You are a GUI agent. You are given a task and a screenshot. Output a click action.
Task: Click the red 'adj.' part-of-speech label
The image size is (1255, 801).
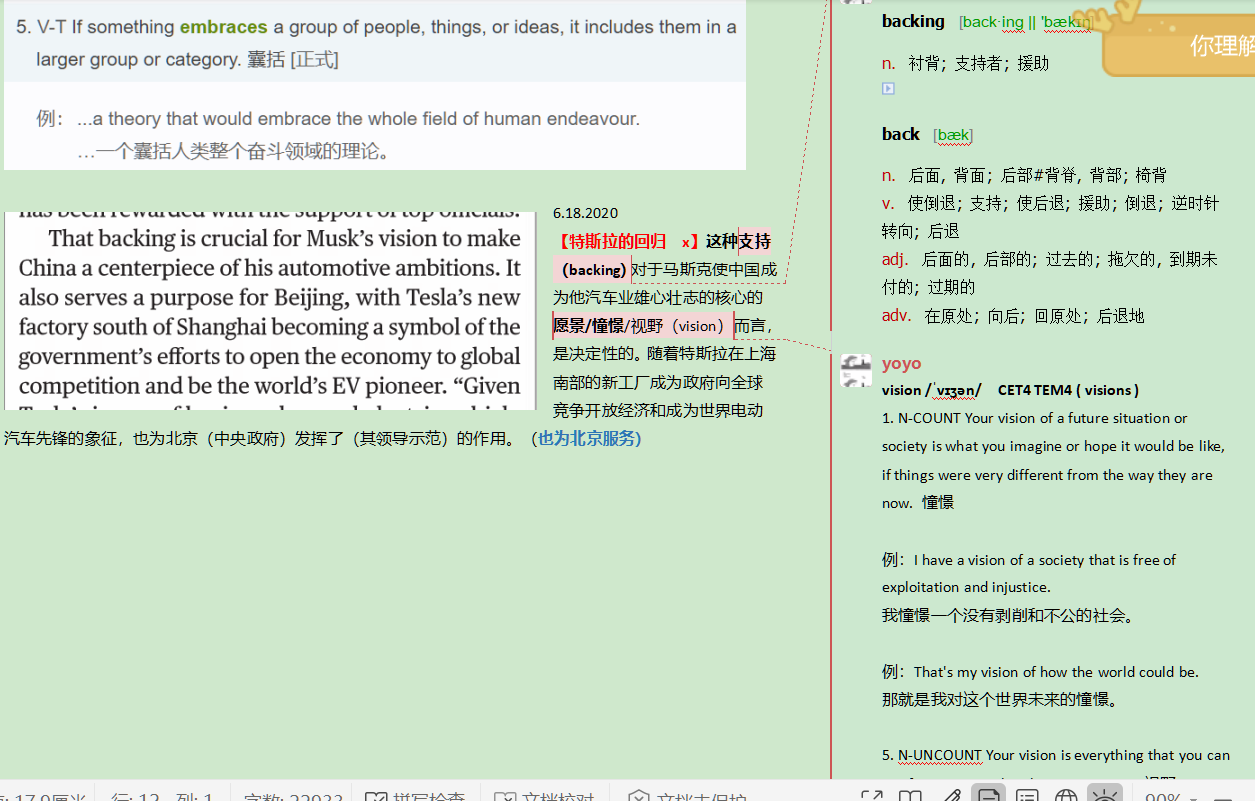tap(894, 259)
